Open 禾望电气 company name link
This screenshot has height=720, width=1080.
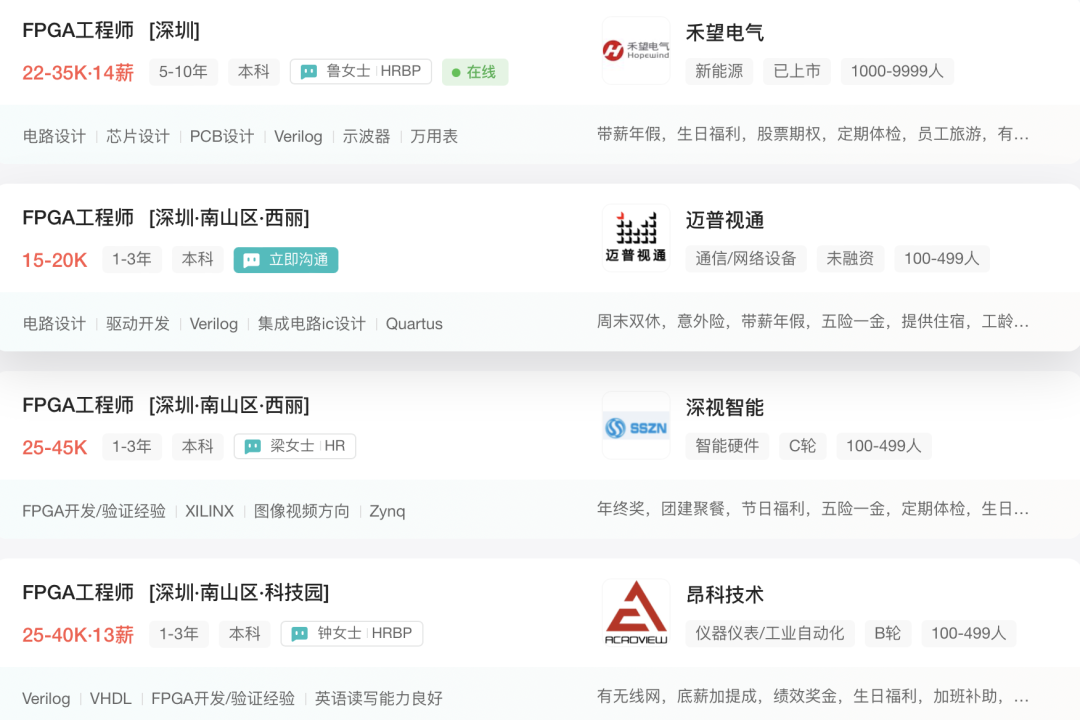725,32
